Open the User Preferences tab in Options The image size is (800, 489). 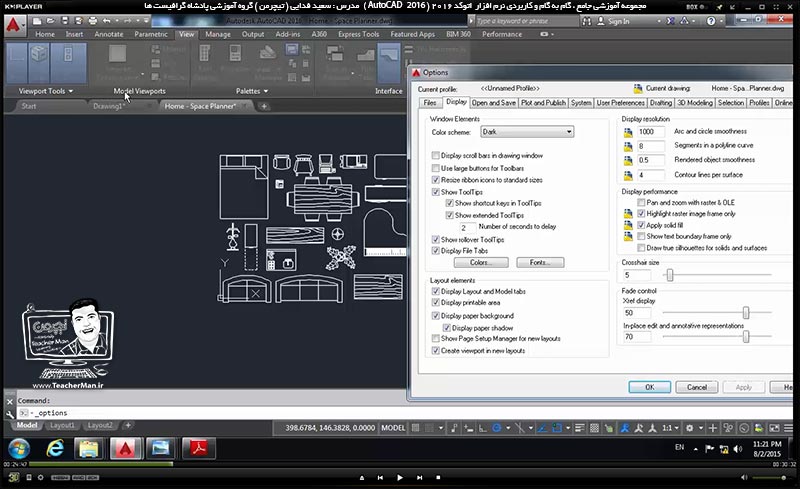tap(620, 103)
